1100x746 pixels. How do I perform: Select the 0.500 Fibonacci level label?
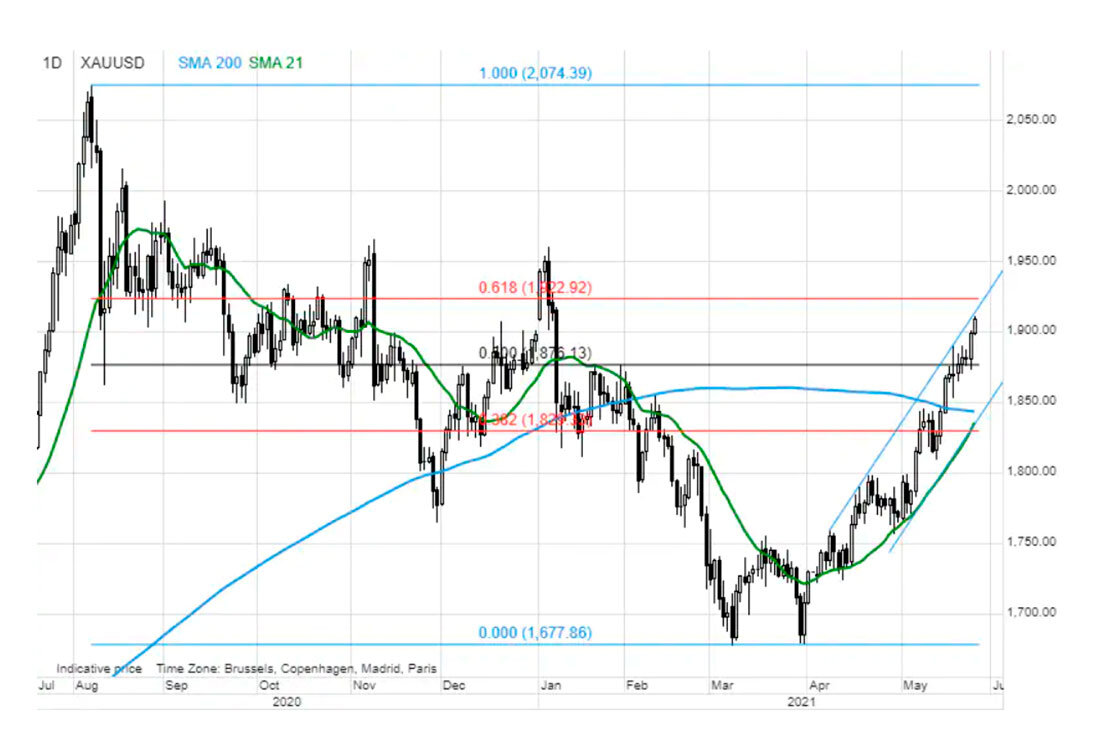click(x=535, y=352)
